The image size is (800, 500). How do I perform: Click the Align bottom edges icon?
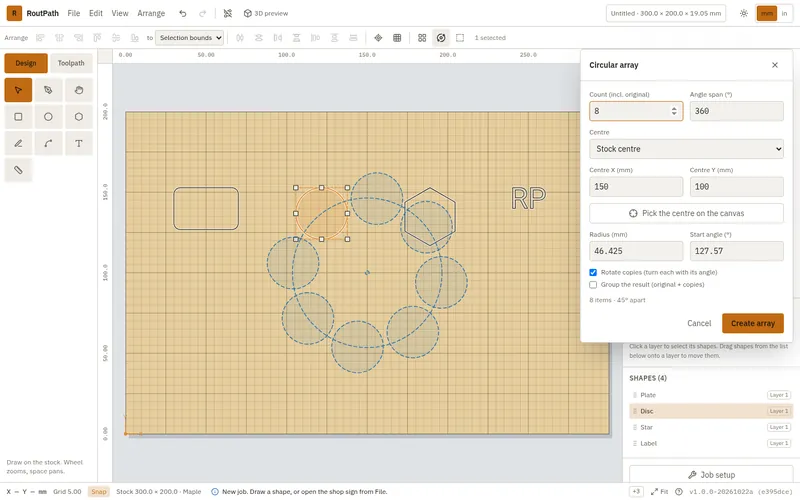click(x=135, y=38)
